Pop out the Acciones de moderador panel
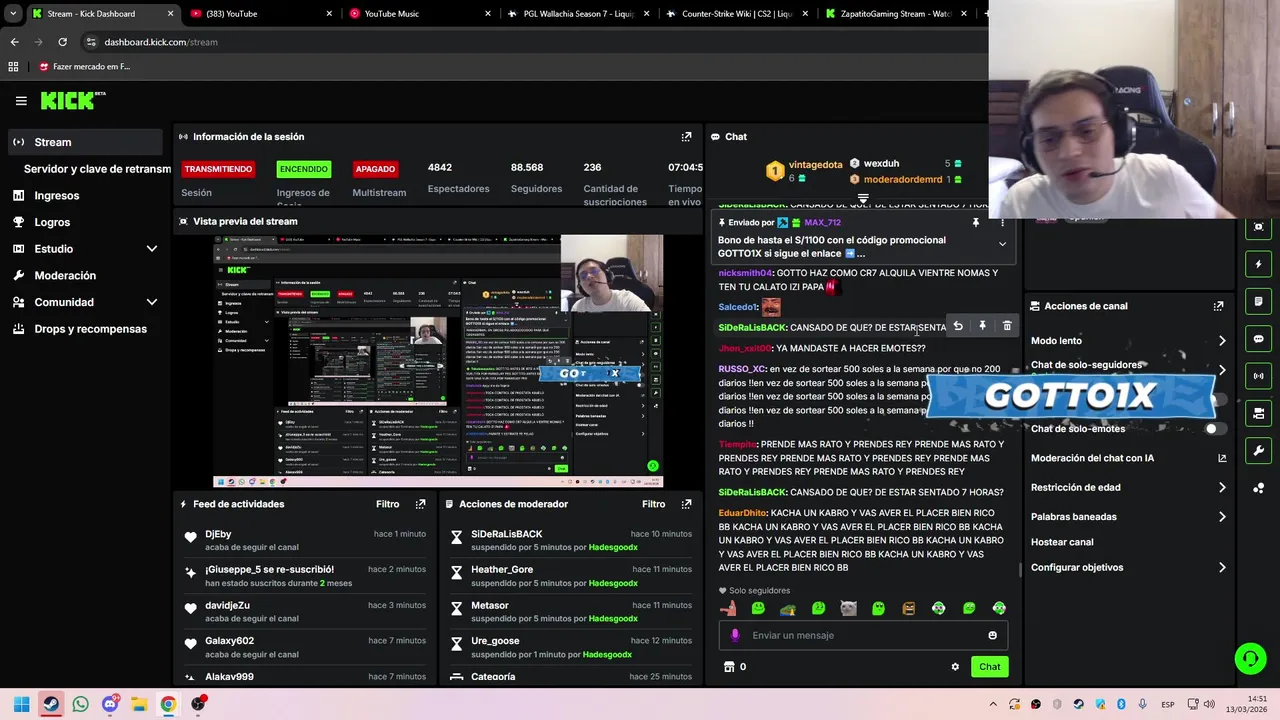Image resolution: width=1280 pixels, height=720 pixels. pos(686,504)
